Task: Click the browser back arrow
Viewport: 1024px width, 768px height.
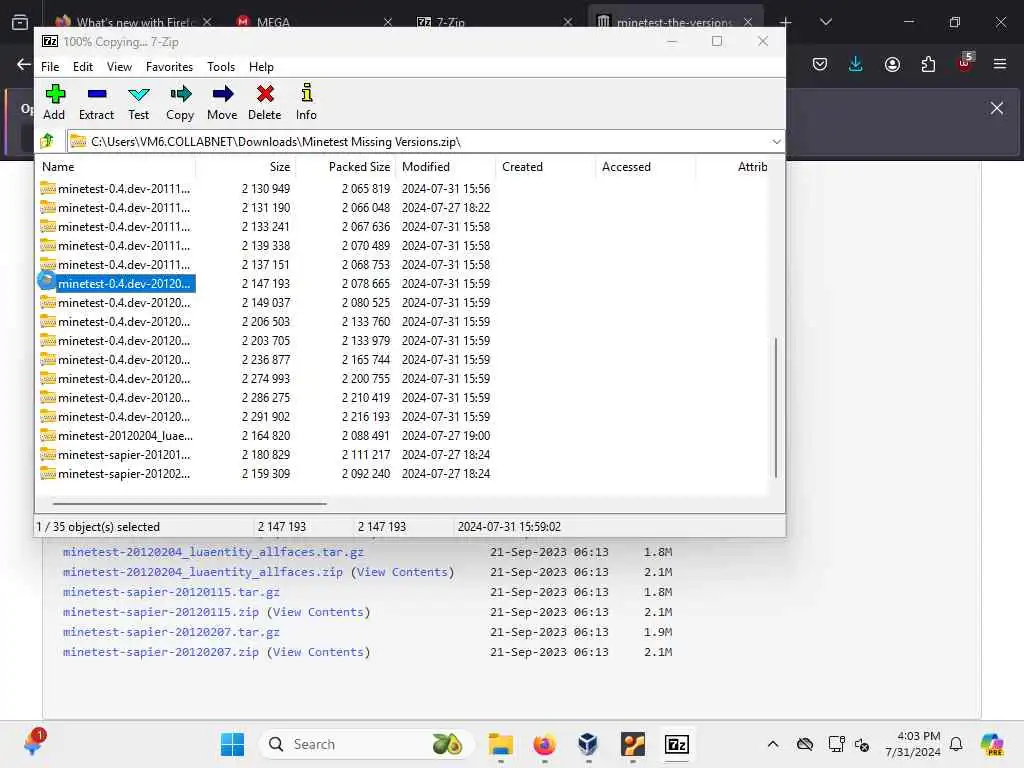Action: point(24,64)
